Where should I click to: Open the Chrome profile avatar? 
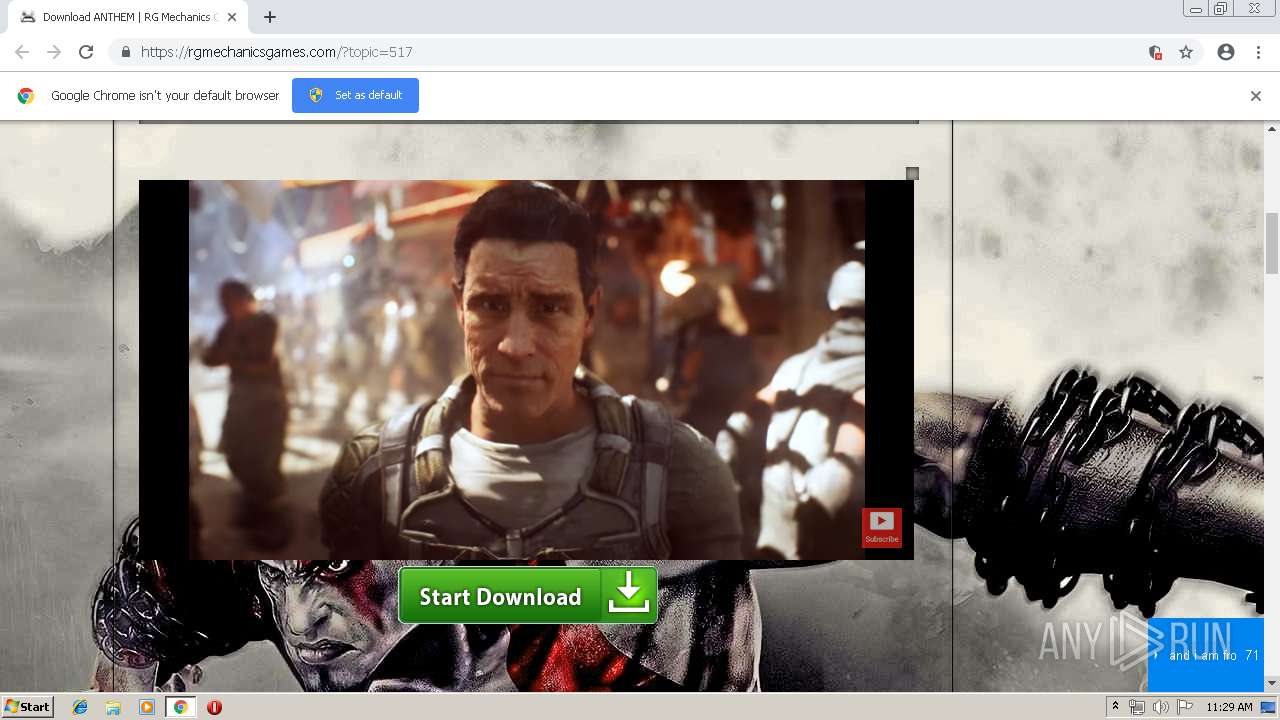1226,52
